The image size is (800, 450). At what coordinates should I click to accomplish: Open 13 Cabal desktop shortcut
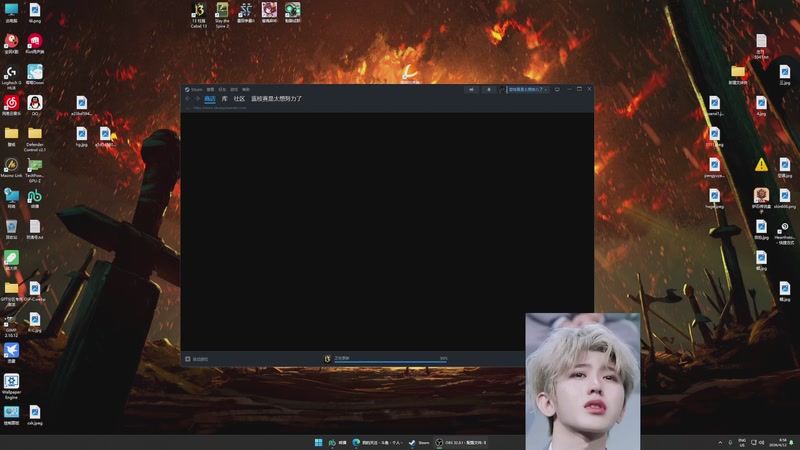click(198, 15)
